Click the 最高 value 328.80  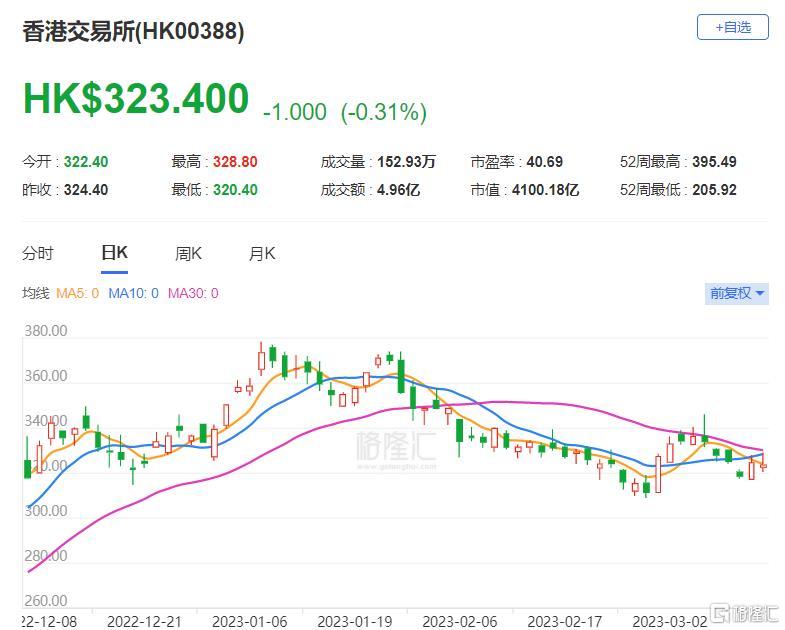coord(235,162)
